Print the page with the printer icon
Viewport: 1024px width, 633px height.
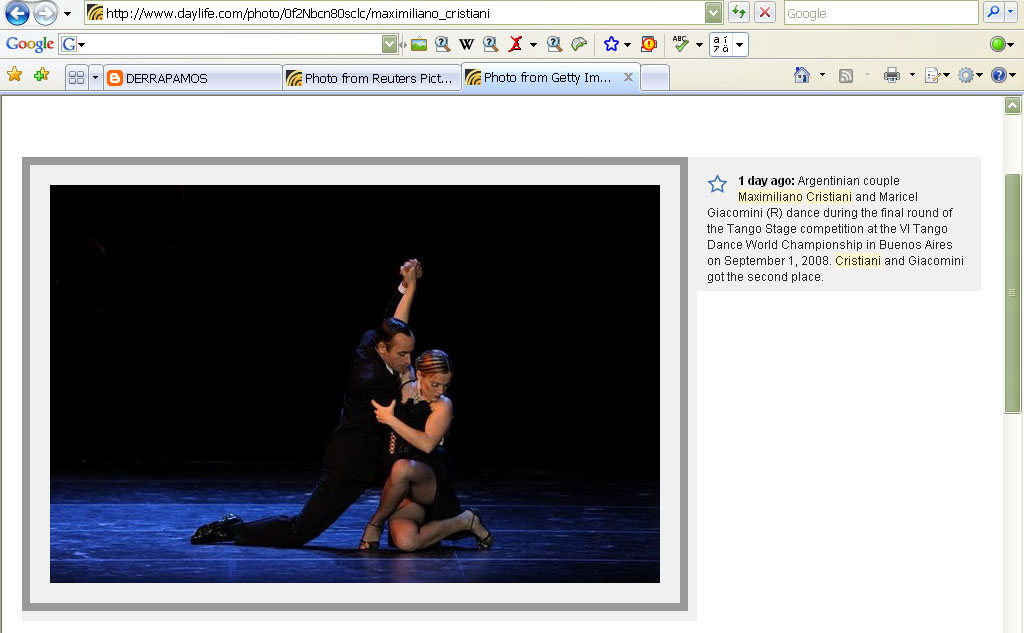click(x=891, y=75)
